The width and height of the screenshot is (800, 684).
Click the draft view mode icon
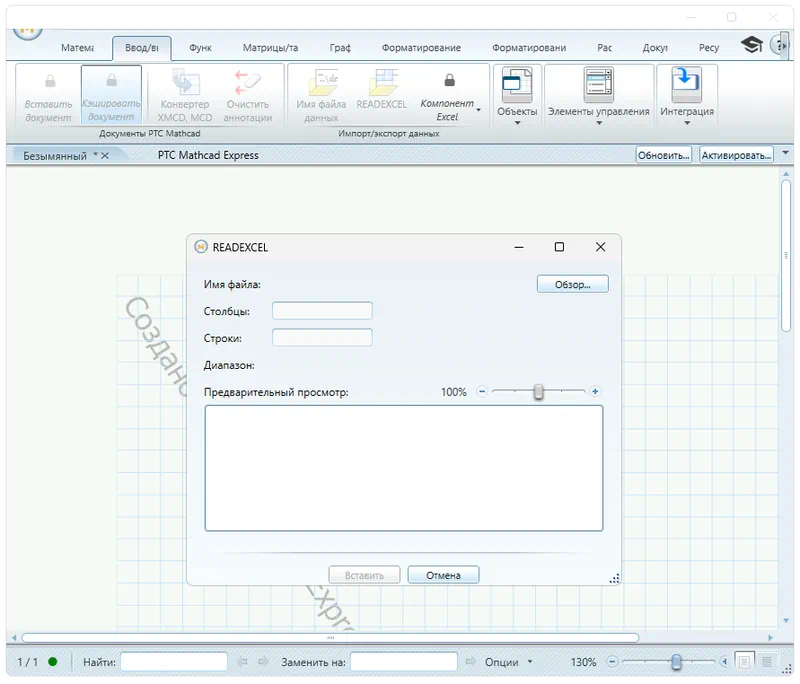point(766,662)
